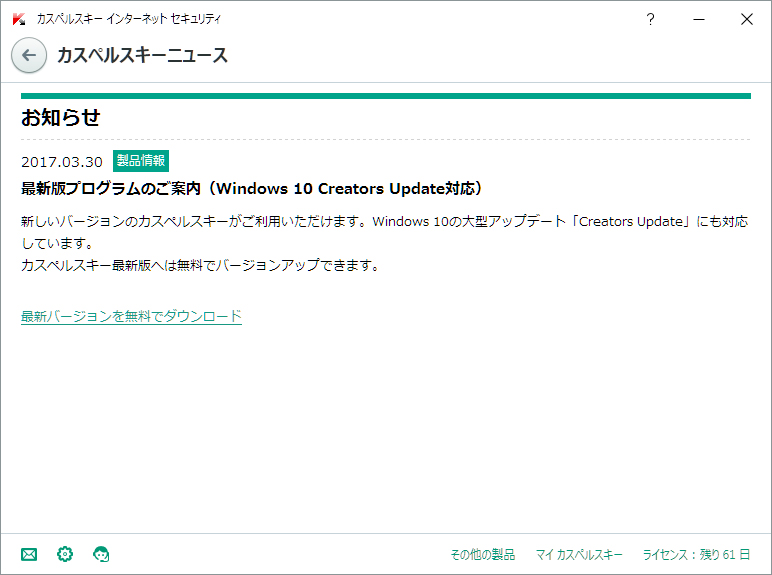Open settings via the gear icon
Screen dimensions: 772x575
(x=65, y=554)
